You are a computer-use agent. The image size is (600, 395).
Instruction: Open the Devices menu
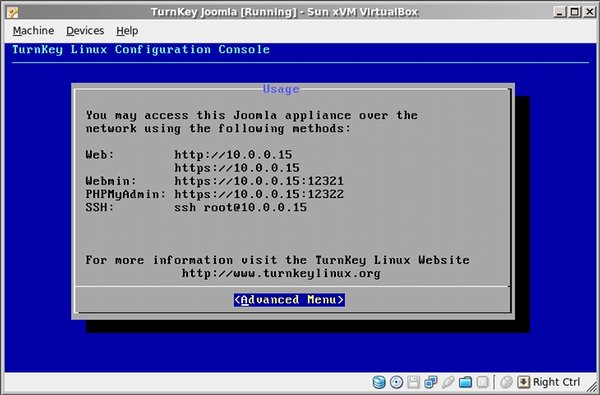[x=85, y=31]
